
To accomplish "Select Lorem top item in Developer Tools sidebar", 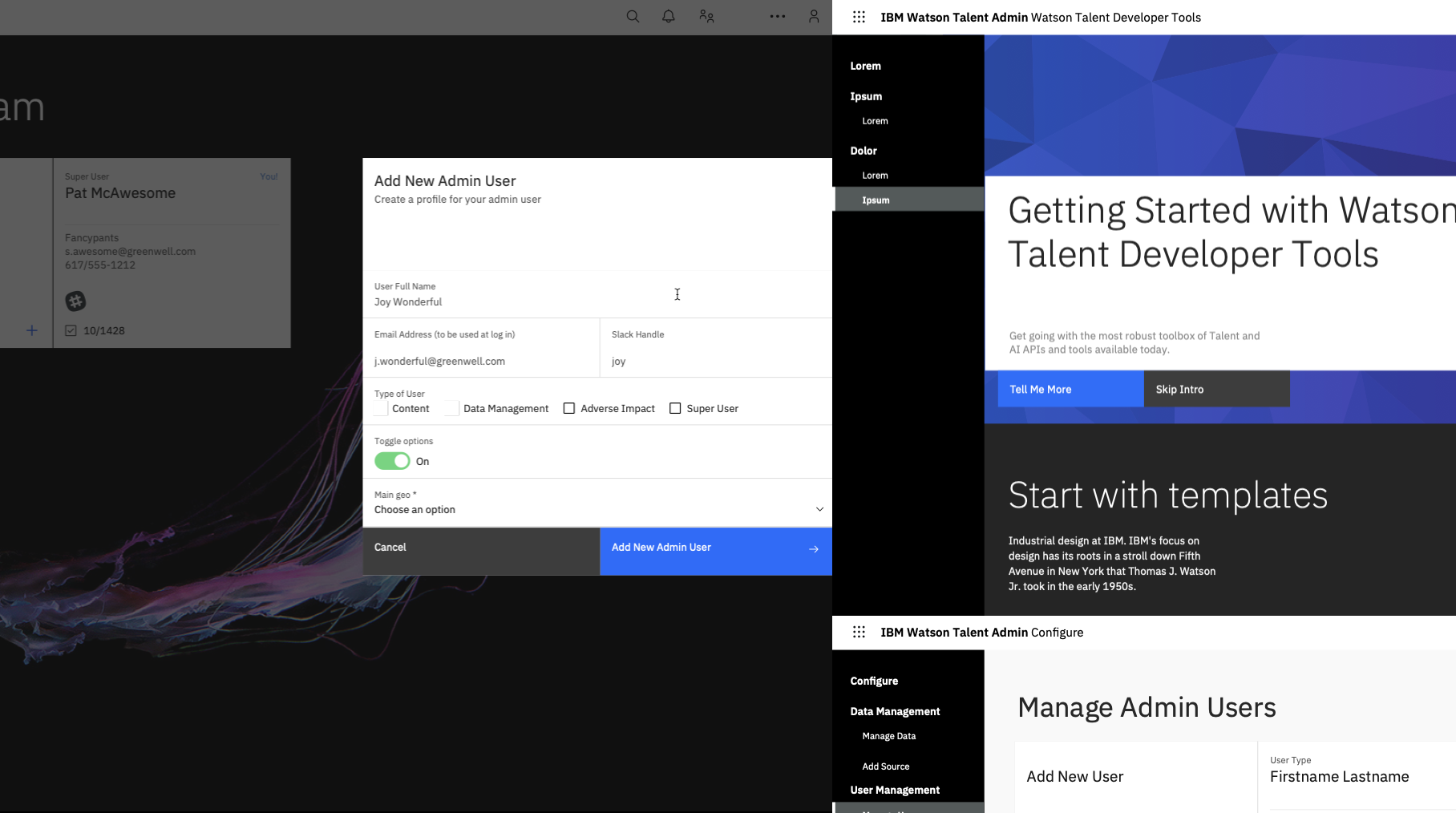I will click(865, 66).
